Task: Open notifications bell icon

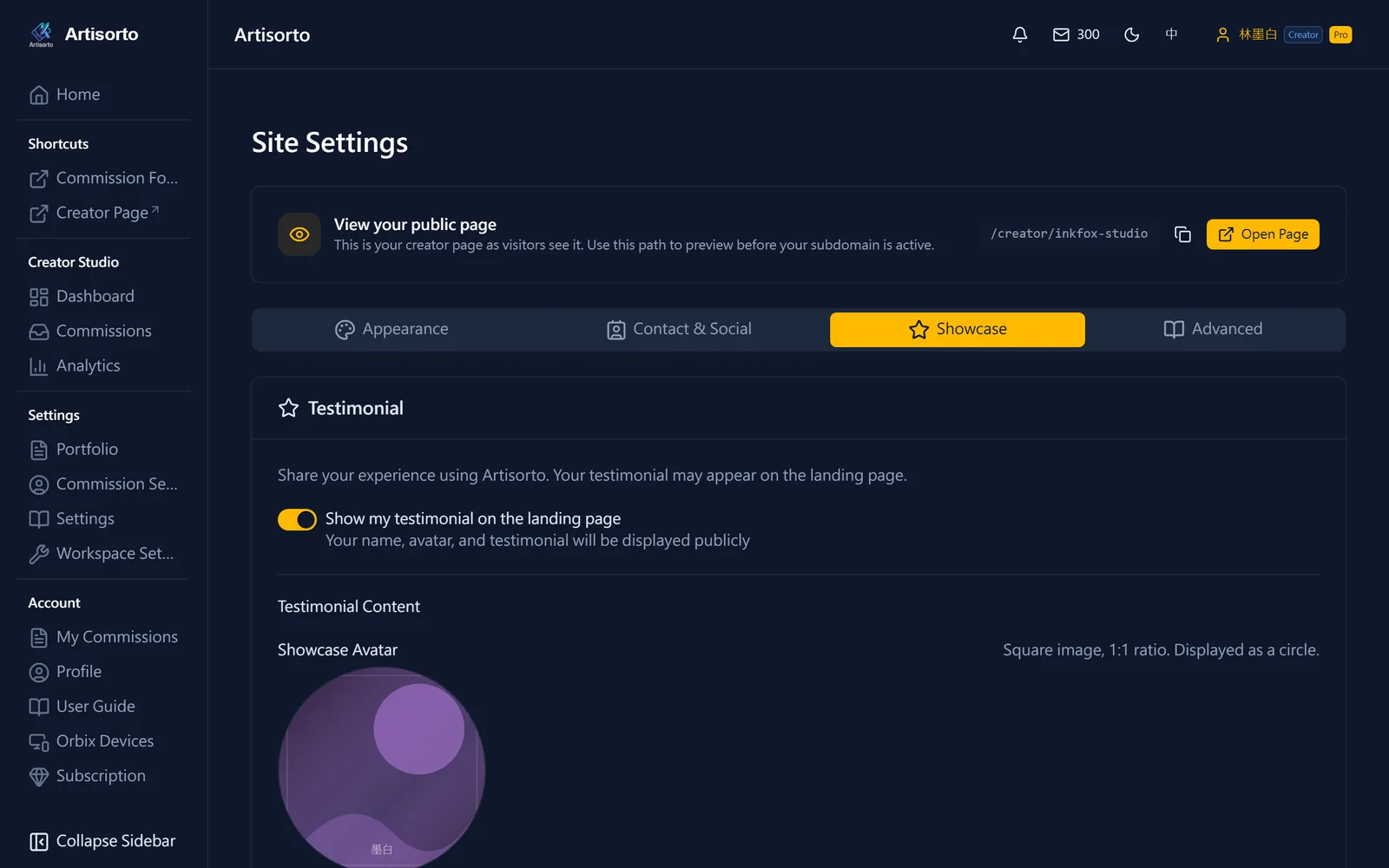Action: 1020,35
